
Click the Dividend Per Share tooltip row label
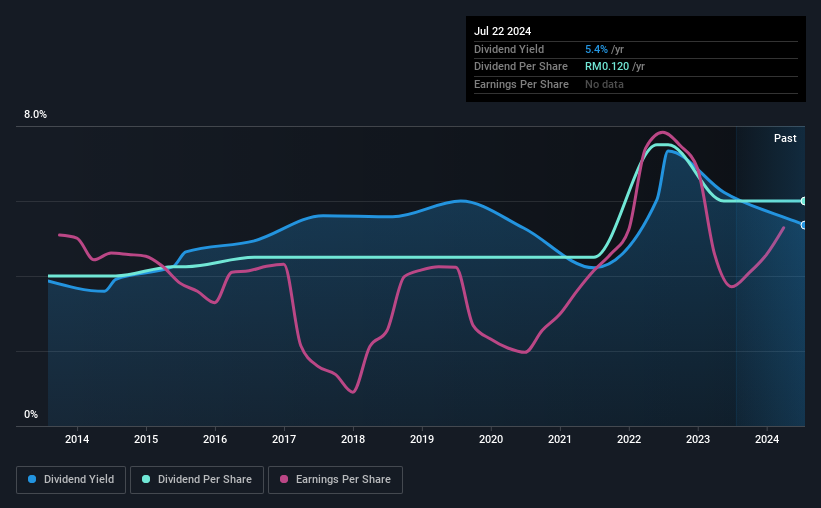click(x=520, y=67)
